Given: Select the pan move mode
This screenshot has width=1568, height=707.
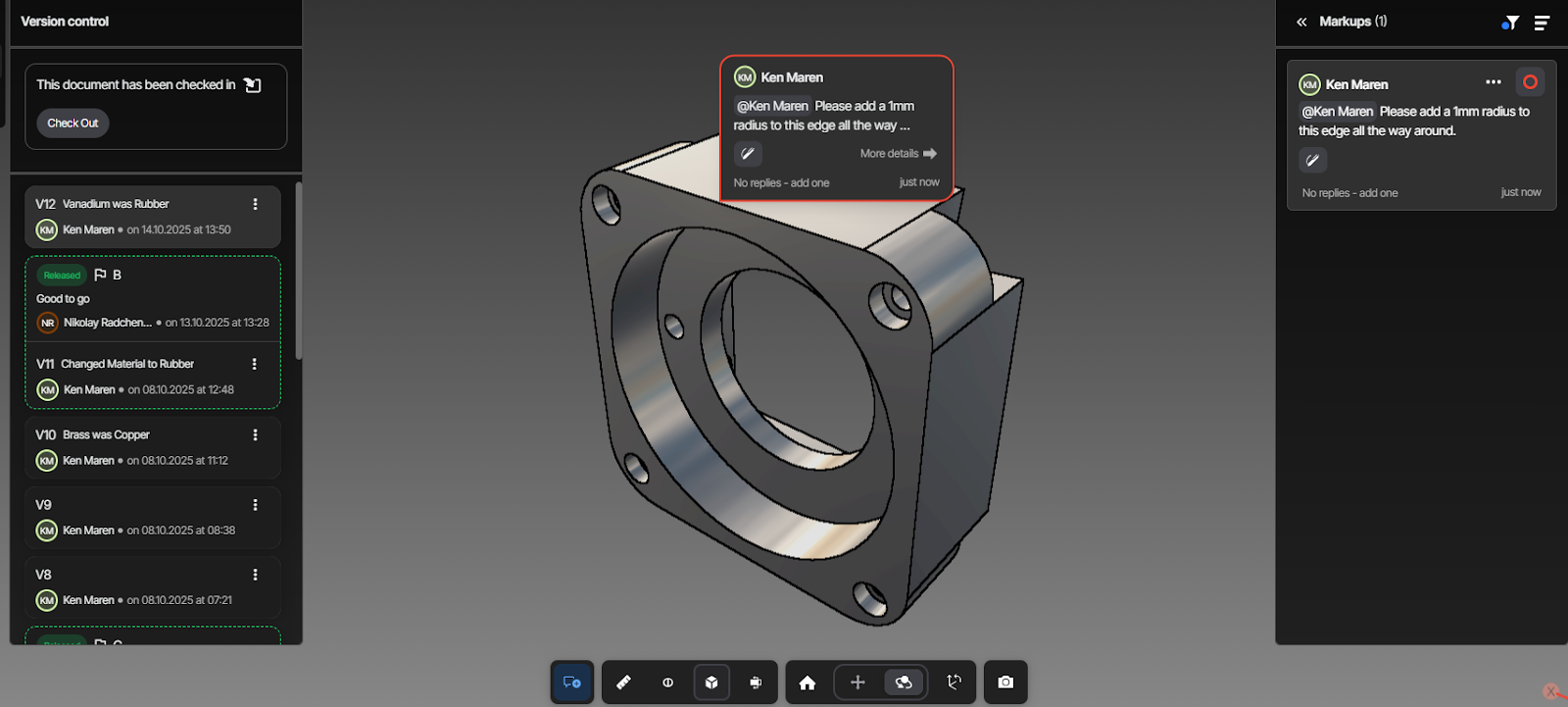Looking at the screenshot, I should point(857,682).
